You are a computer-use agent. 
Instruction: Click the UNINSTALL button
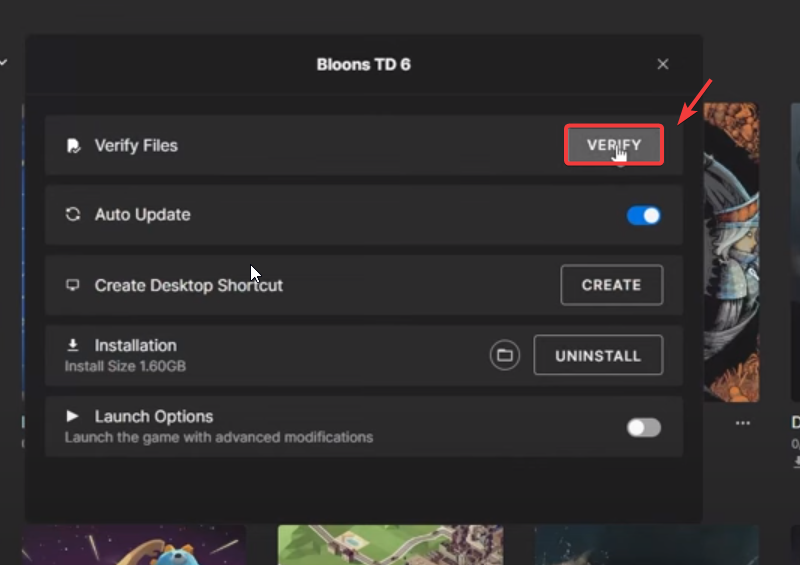[598, 355]
